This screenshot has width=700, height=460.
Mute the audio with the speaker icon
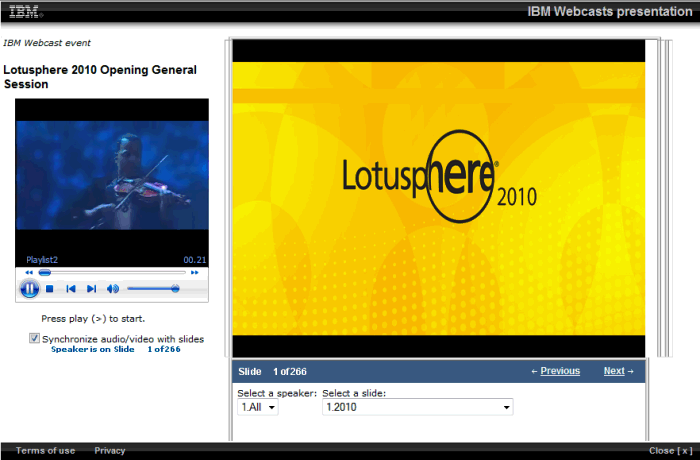(x=112, y=289)
